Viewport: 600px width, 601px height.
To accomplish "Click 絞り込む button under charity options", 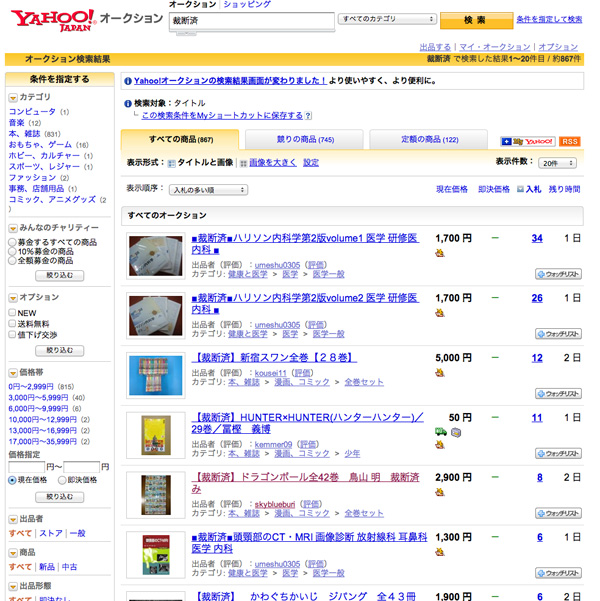I will tap(59, 275).
